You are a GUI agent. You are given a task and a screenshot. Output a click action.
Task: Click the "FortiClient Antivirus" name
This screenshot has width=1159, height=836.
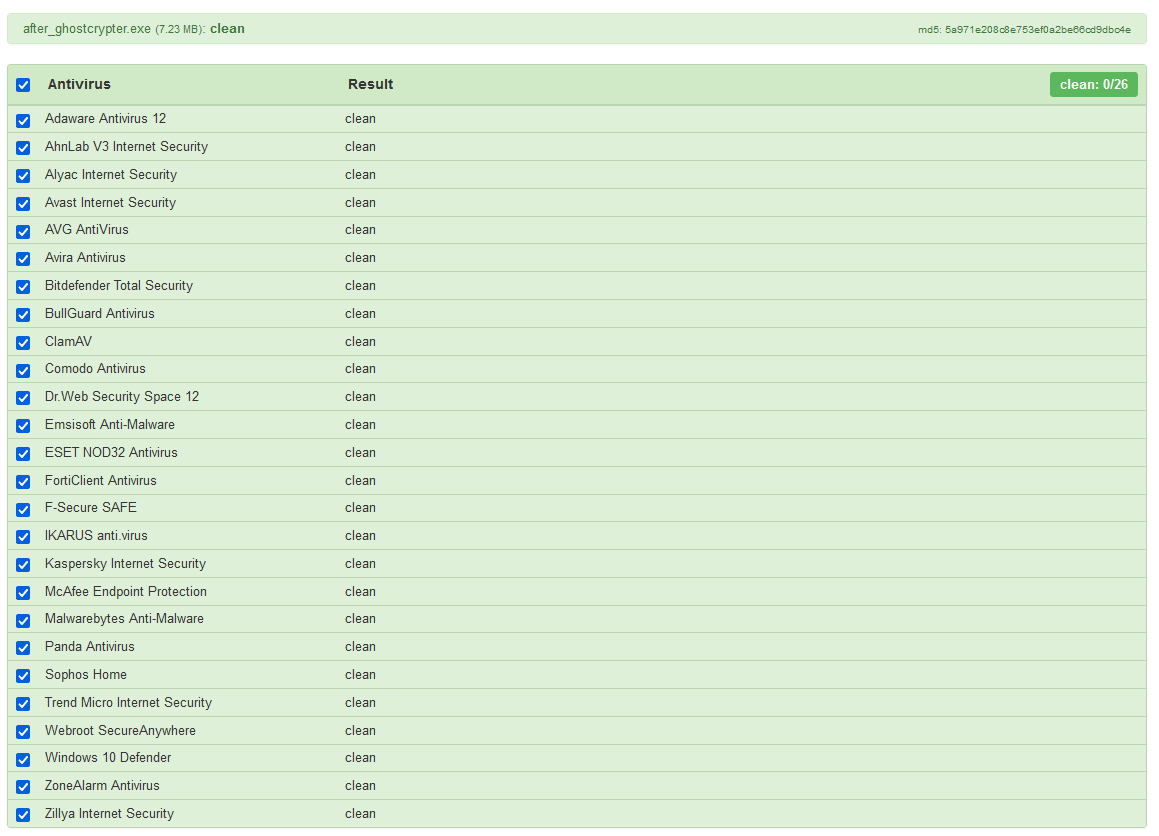point(101,480)
